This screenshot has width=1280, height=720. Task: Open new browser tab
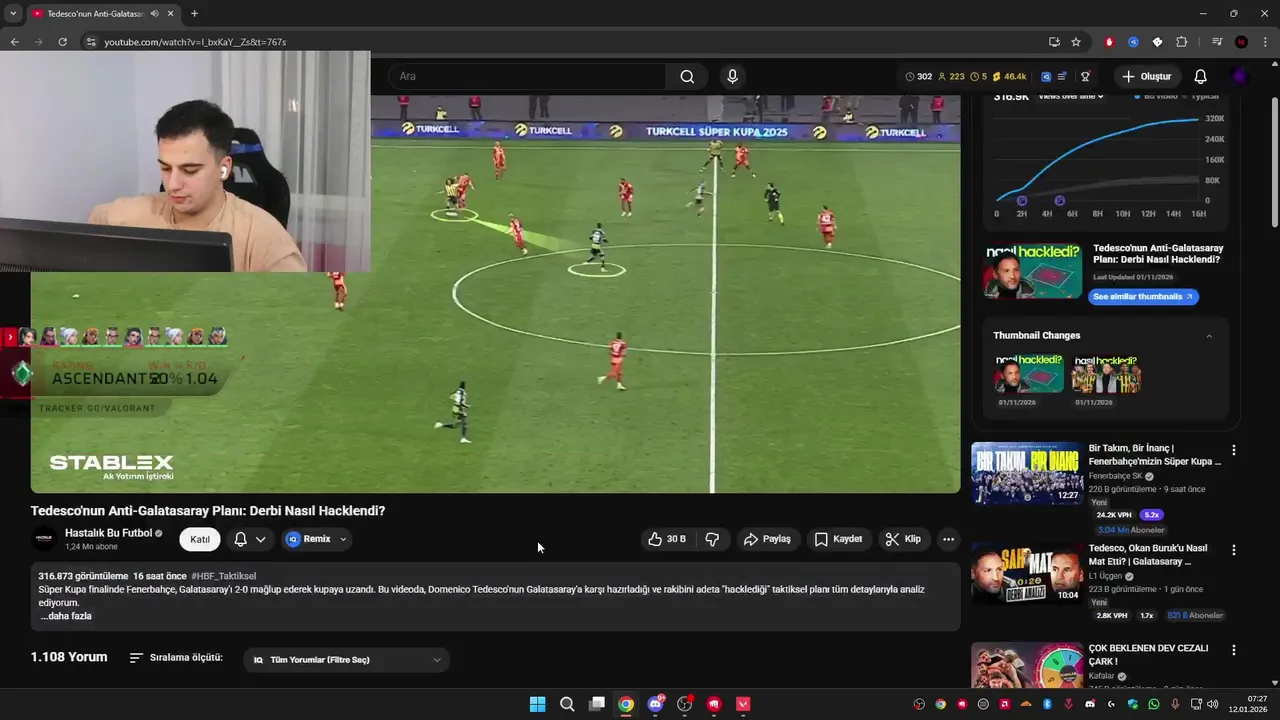click(194, 14)
